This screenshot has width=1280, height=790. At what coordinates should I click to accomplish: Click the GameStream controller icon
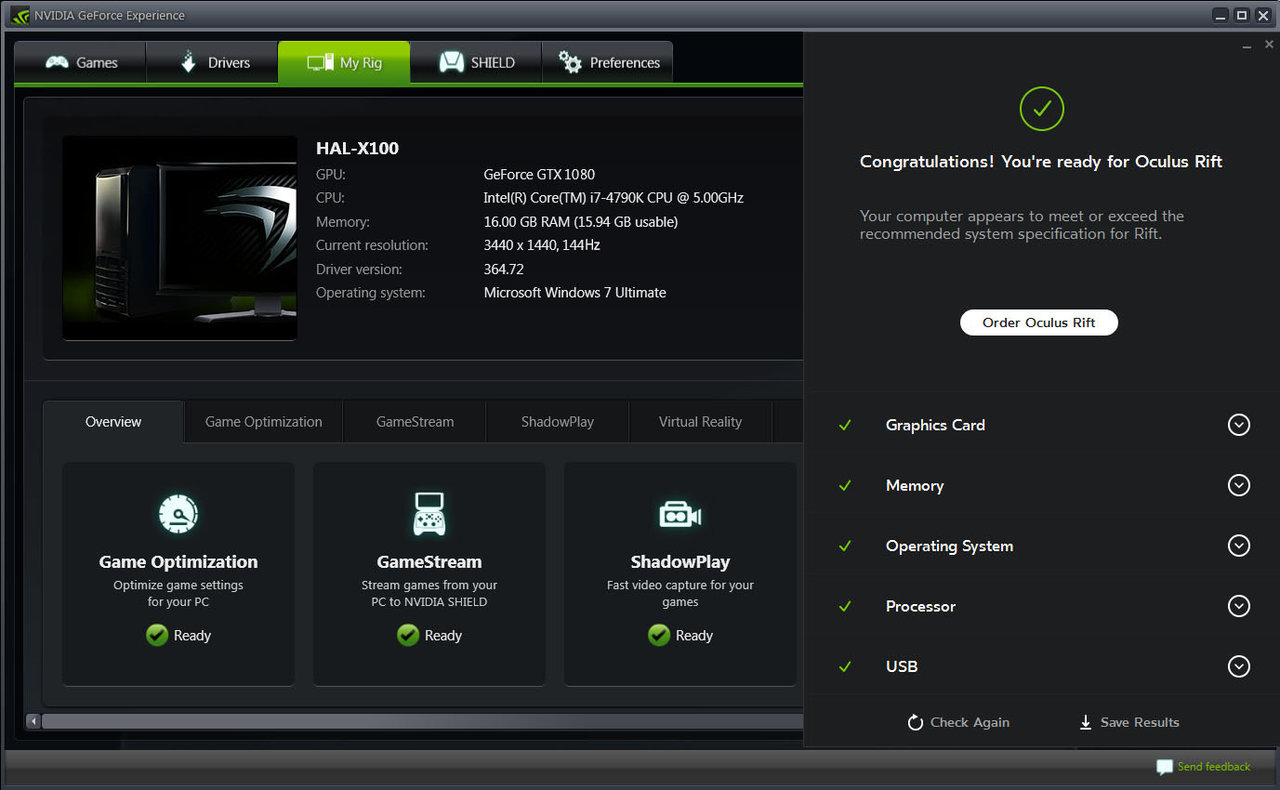(x=429, y=513)
